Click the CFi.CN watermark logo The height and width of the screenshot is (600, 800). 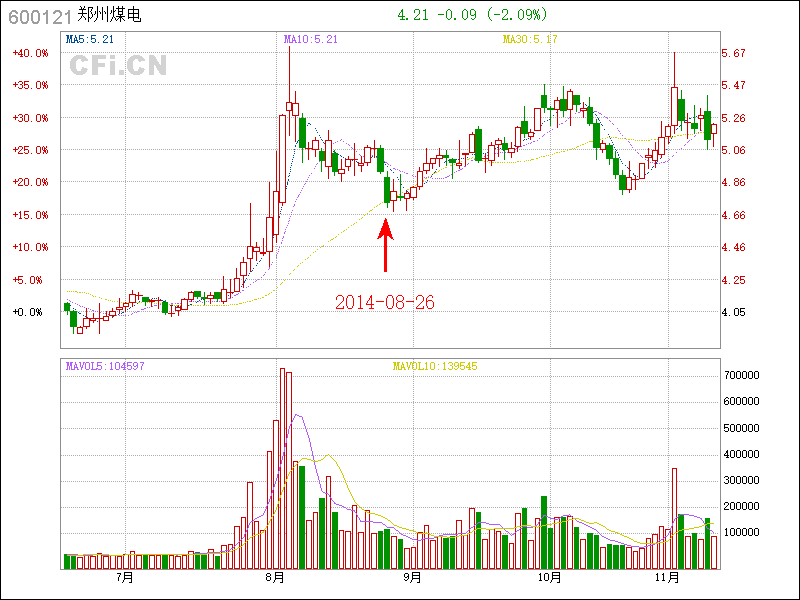coord(118,66)
